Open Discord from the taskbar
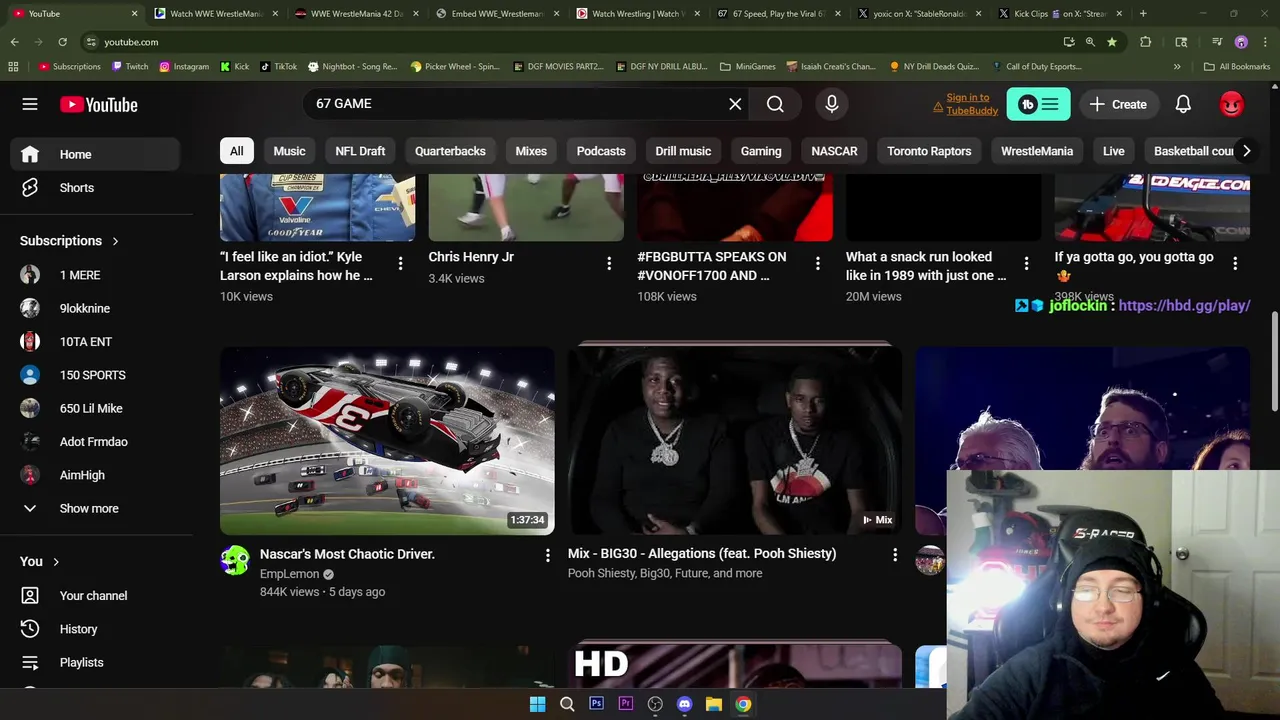This screenshot has height=720, width=1280. click(x=684, y=704)
